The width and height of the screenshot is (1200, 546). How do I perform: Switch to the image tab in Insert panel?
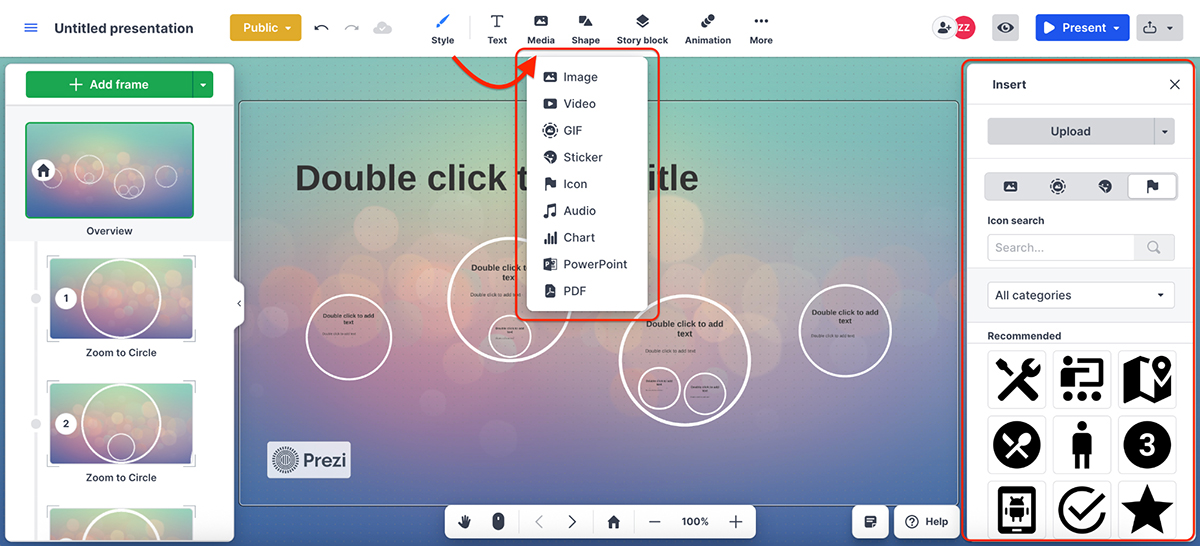[1010, 186]
